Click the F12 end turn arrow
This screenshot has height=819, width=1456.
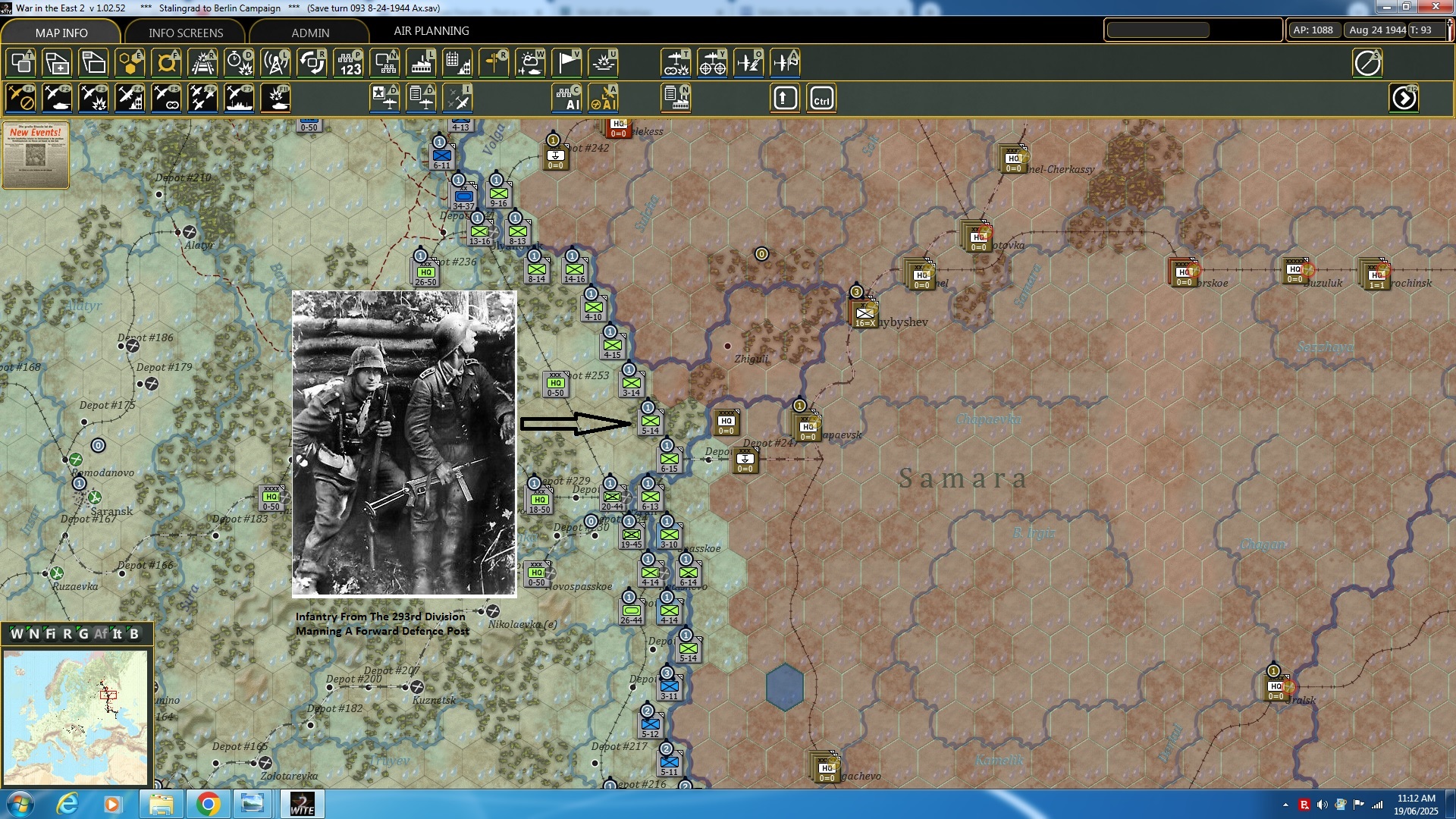pos(1404,99)
